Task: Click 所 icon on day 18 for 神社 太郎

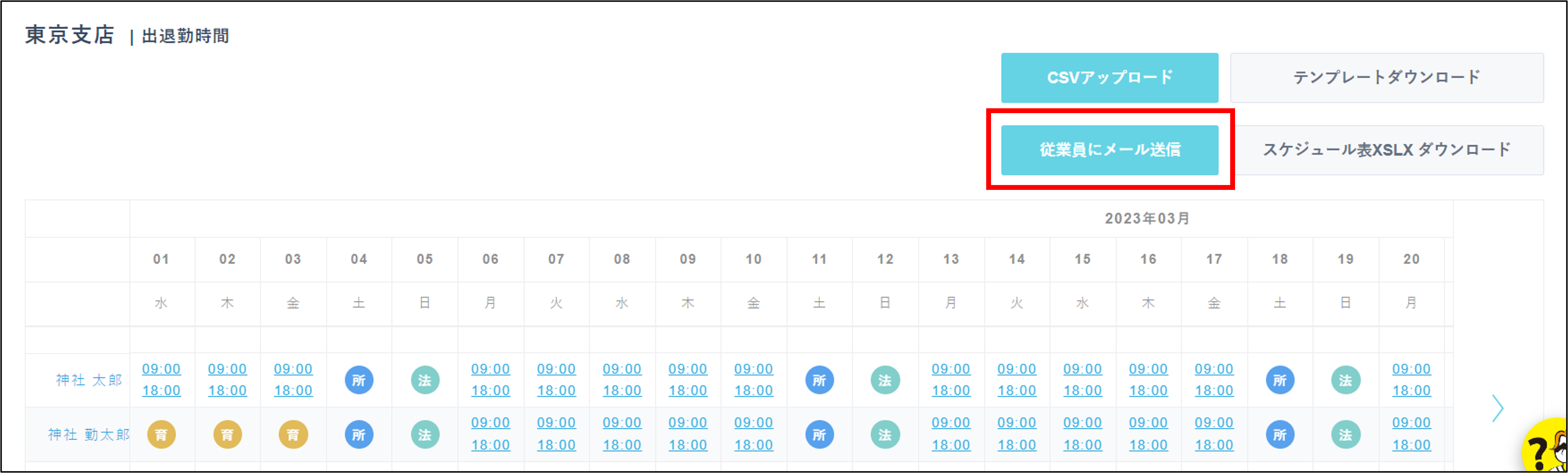Action: pyautogui.click(x=1279, y=380)
